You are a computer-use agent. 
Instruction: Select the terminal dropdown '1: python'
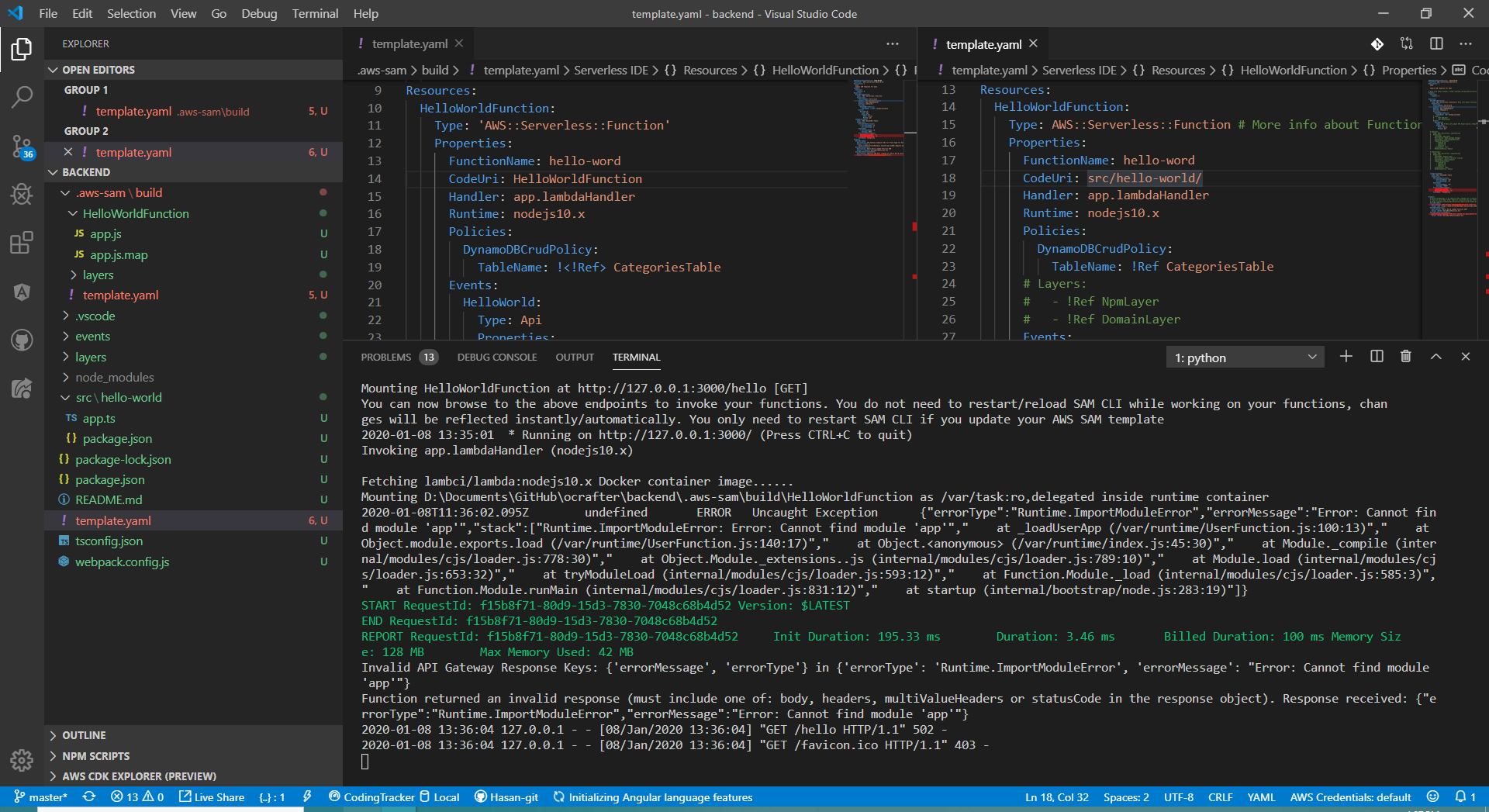[x=1245, y=358]
